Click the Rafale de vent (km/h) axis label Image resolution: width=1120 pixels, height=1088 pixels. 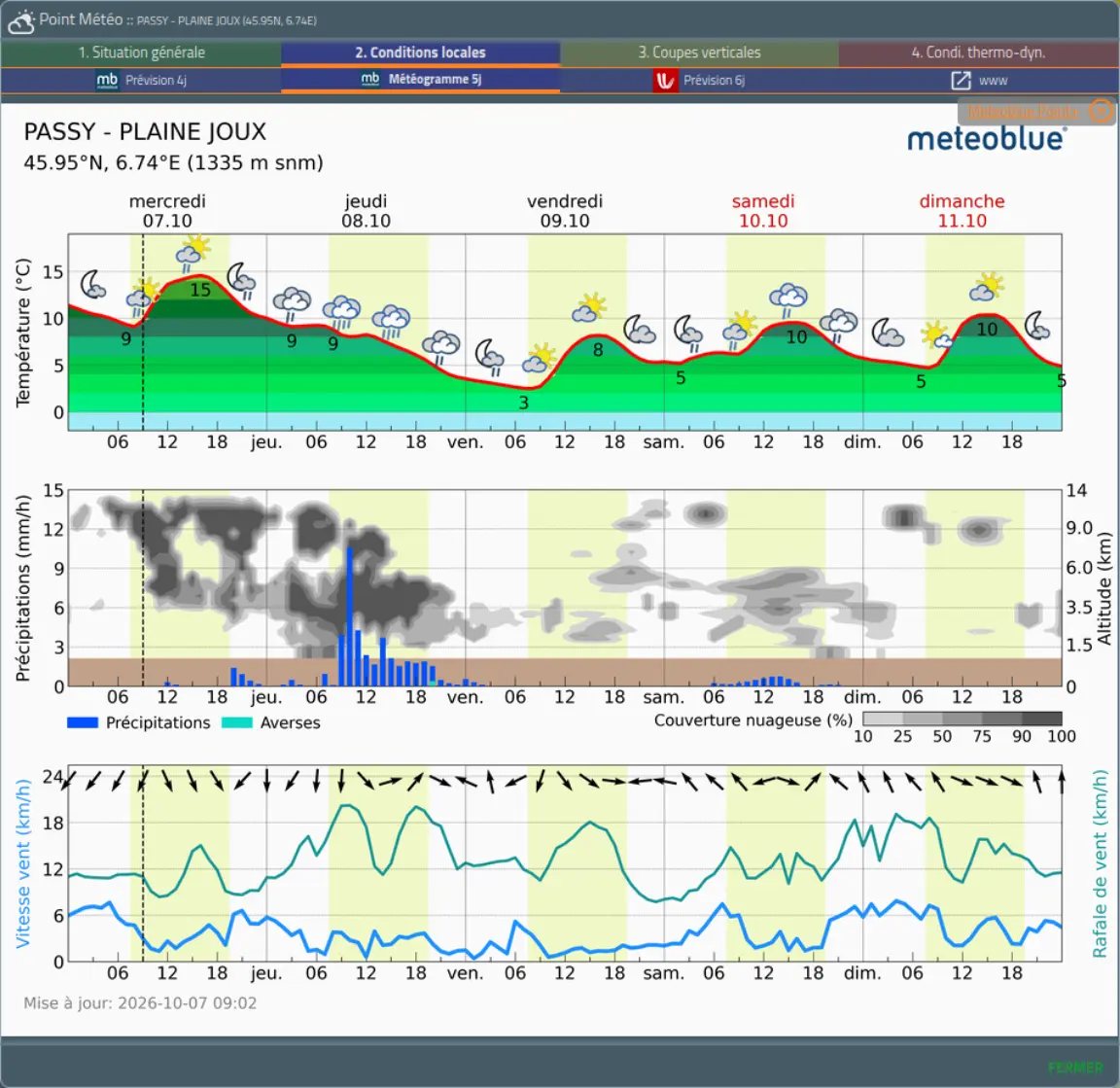tap(1100, 863)
